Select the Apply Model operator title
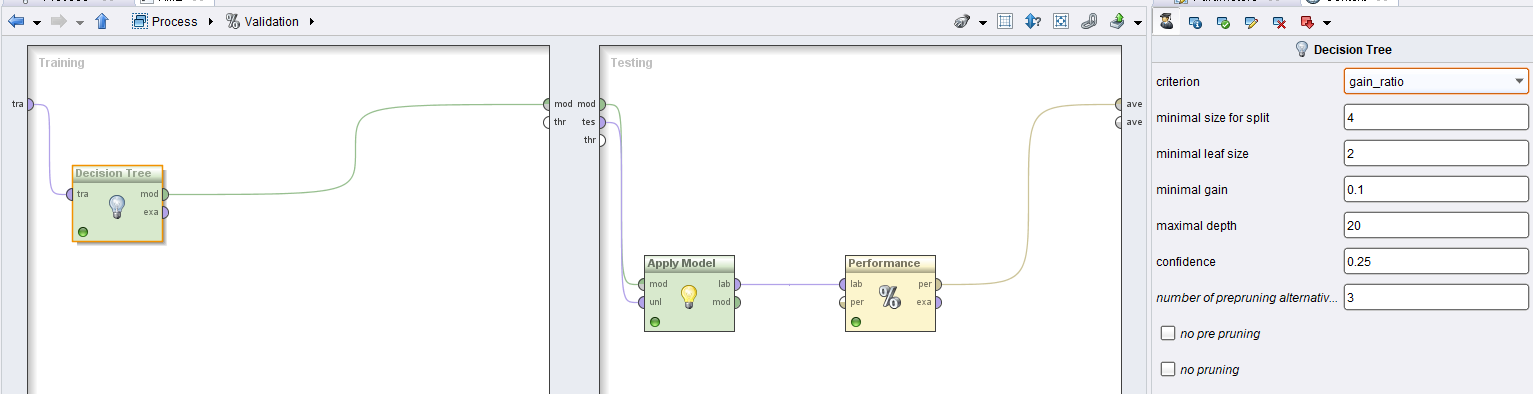Viewport: 1533px width, 394px height. pyautogui.click(x=680, y=263)
